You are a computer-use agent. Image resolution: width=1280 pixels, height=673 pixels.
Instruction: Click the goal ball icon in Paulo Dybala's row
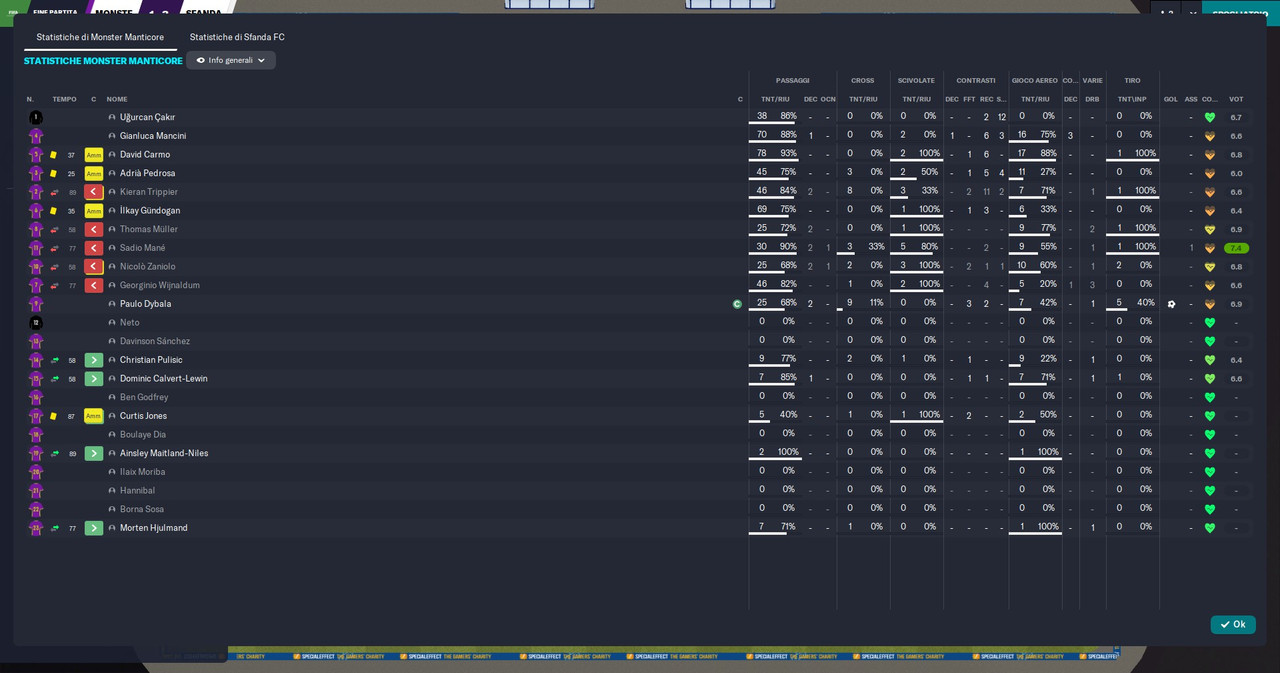pos(1171,304)
